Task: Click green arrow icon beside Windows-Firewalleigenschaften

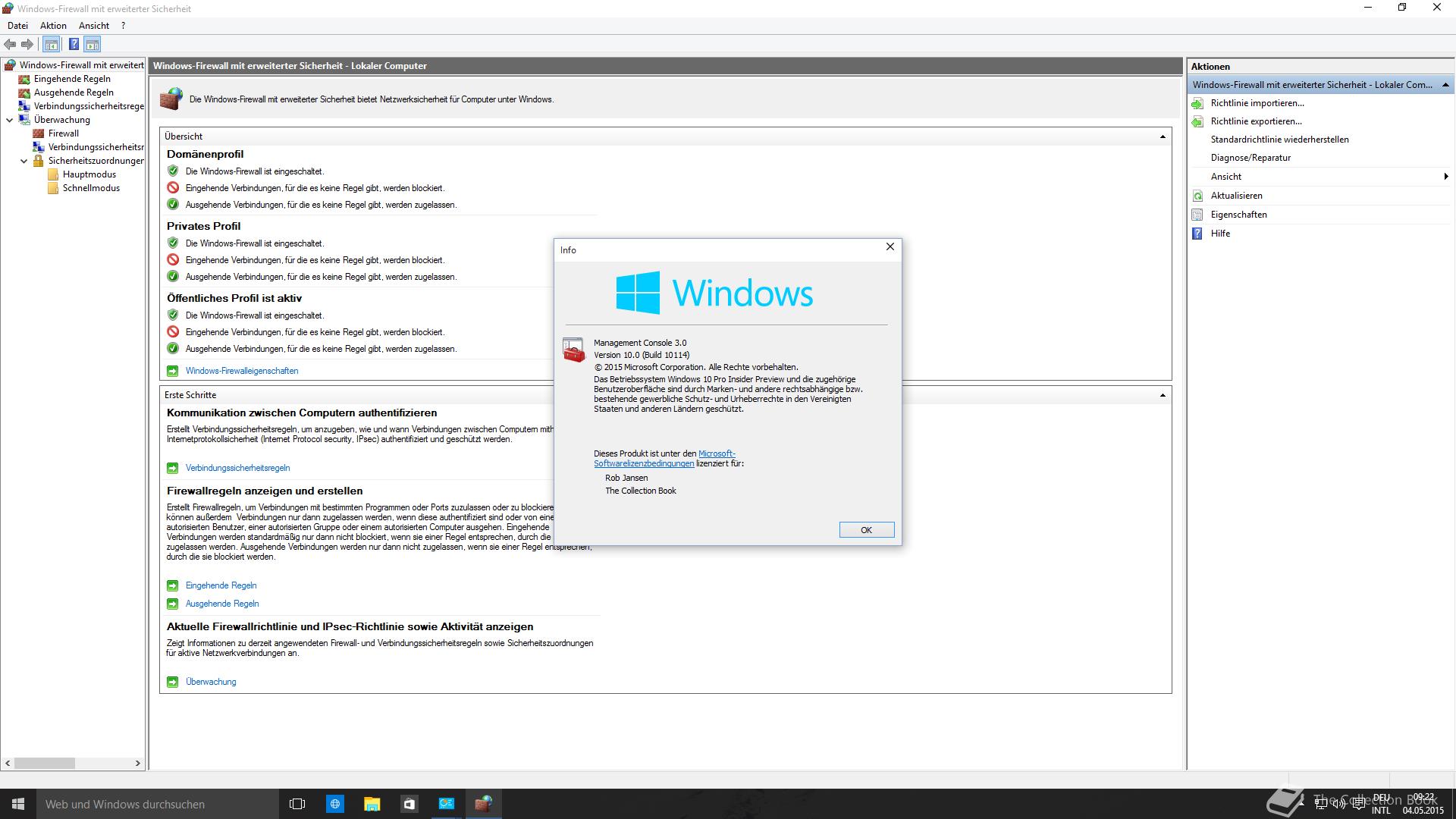Action: pyautogui.click(x=173, y=371)
